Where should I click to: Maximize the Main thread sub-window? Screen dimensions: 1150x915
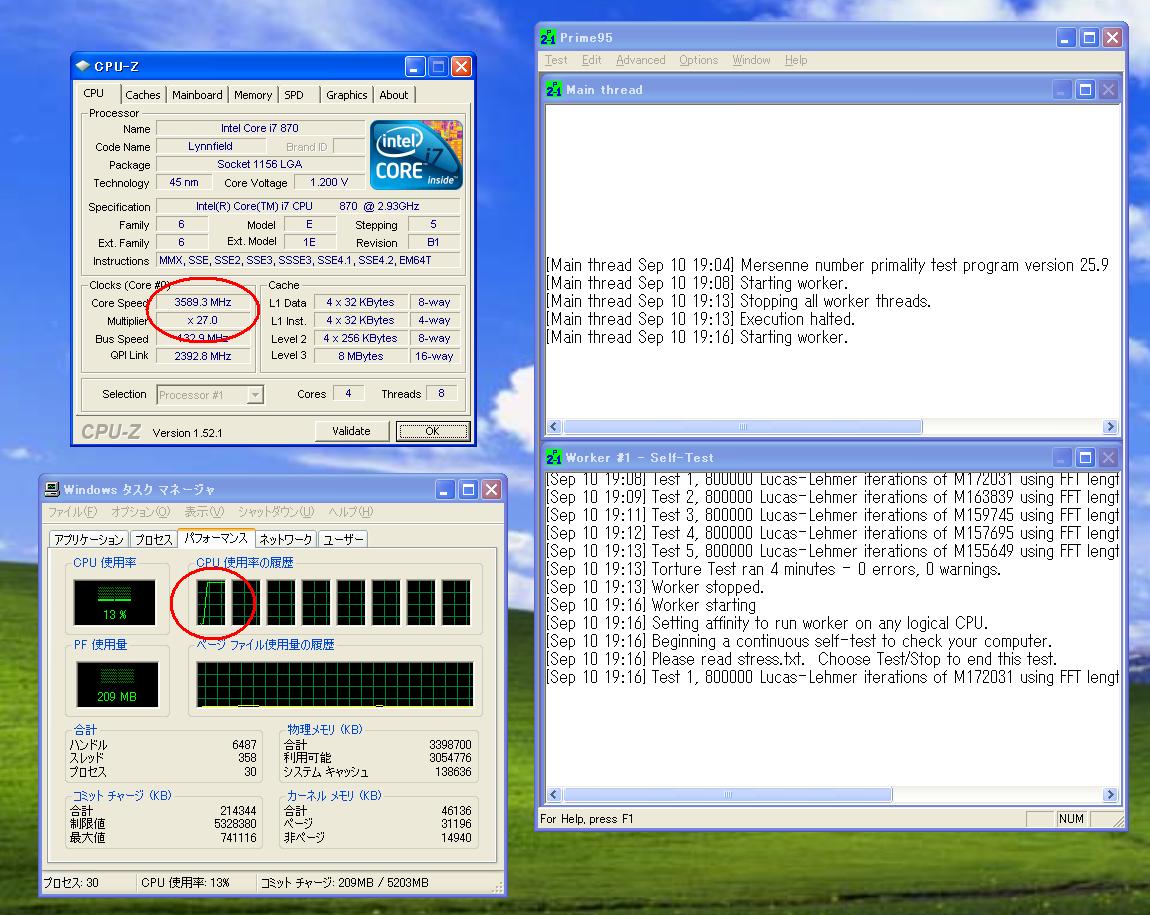(1085, 89)
